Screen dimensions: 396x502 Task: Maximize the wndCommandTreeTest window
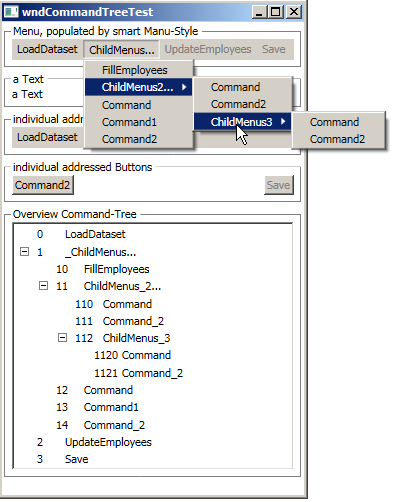pos(275,12)
